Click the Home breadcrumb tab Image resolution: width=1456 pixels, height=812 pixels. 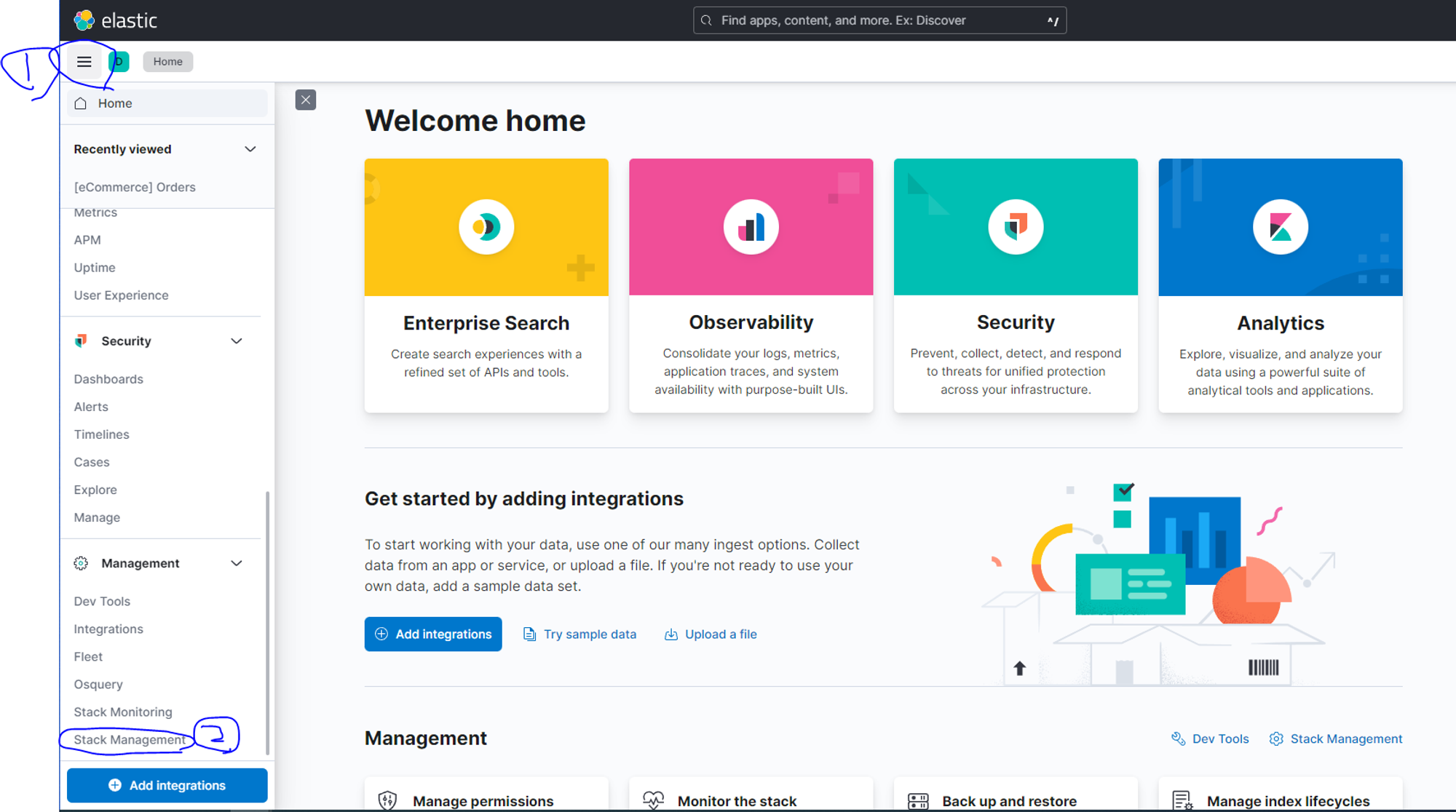pos(167,62)
